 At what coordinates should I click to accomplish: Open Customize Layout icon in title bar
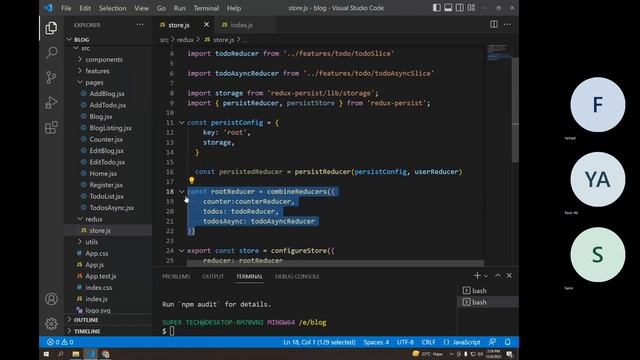click(x=471, y=7)
